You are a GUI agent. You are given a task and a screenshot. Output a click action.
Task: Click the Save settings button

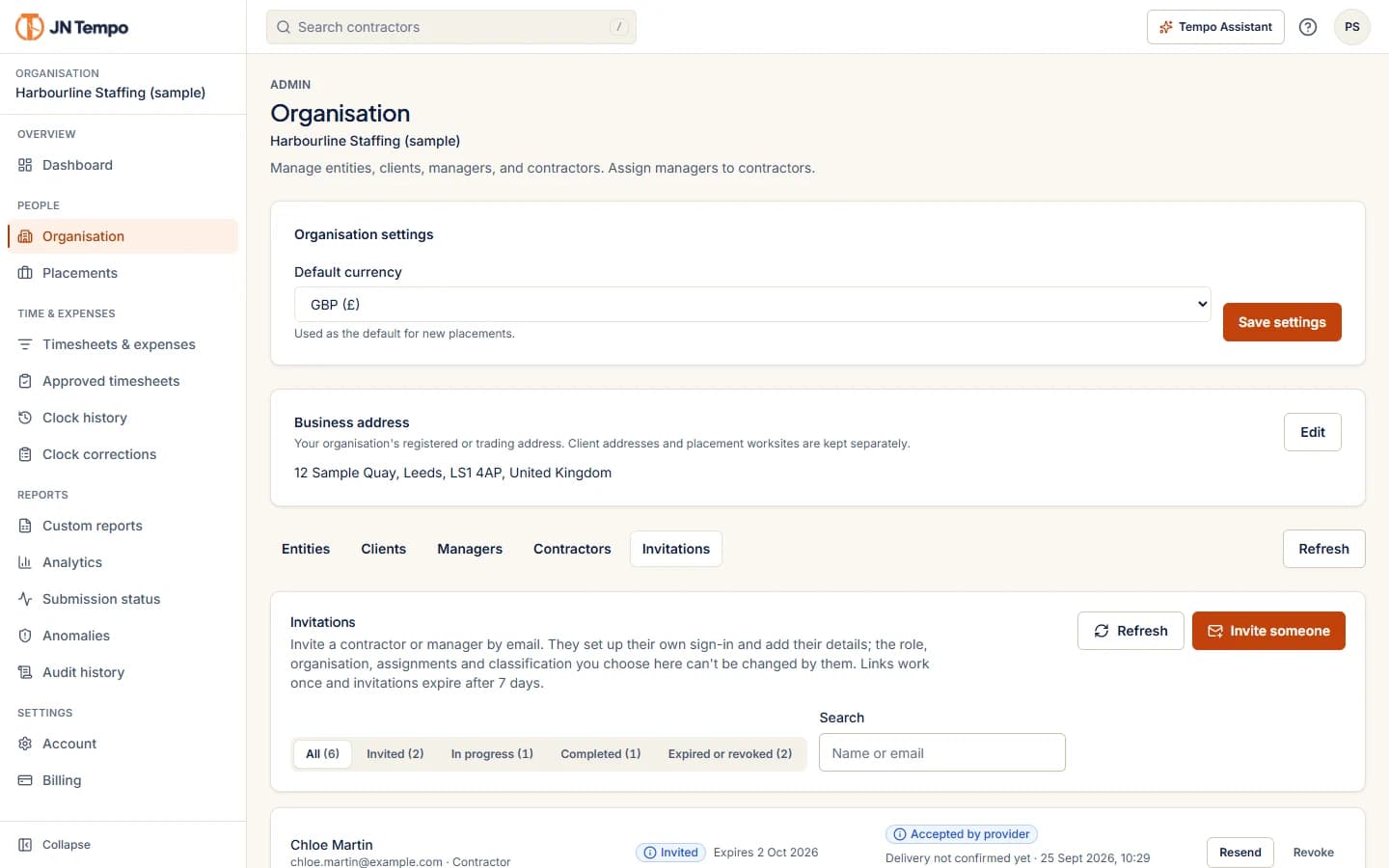[x=1282, y=322]
